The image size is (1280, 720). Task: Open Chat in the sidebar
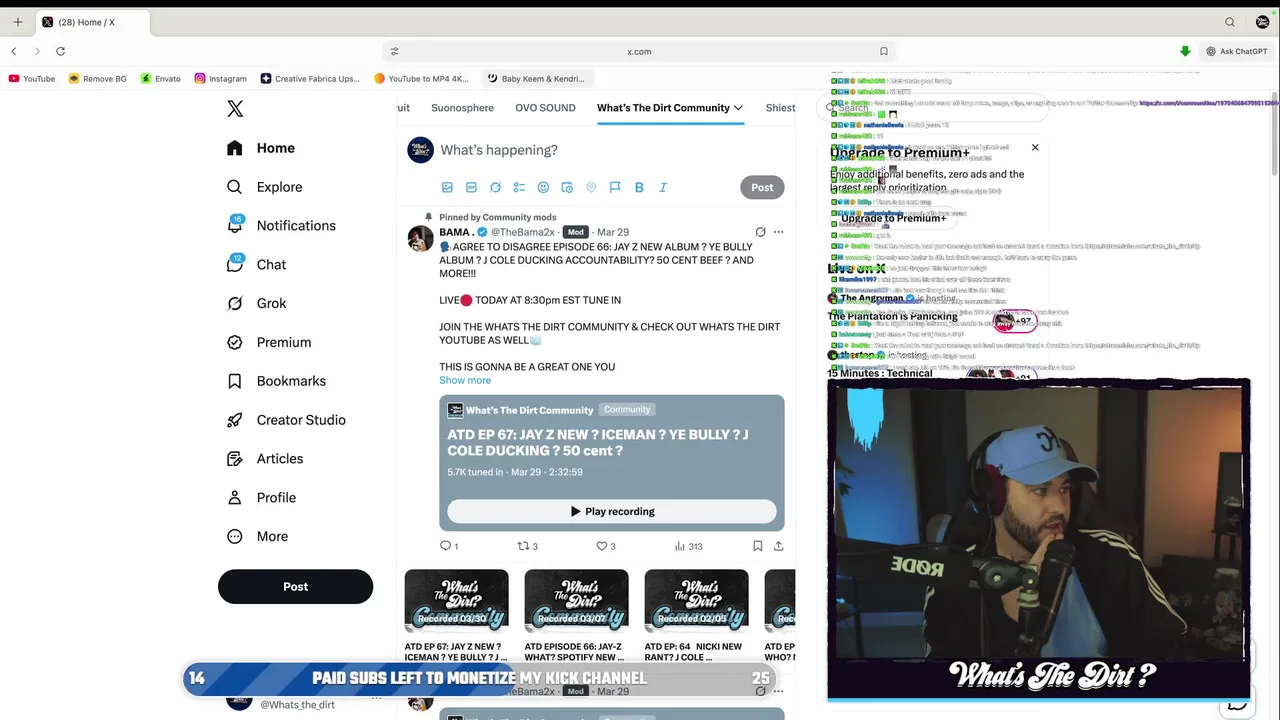pyautogui.click(x=256, y=265)
